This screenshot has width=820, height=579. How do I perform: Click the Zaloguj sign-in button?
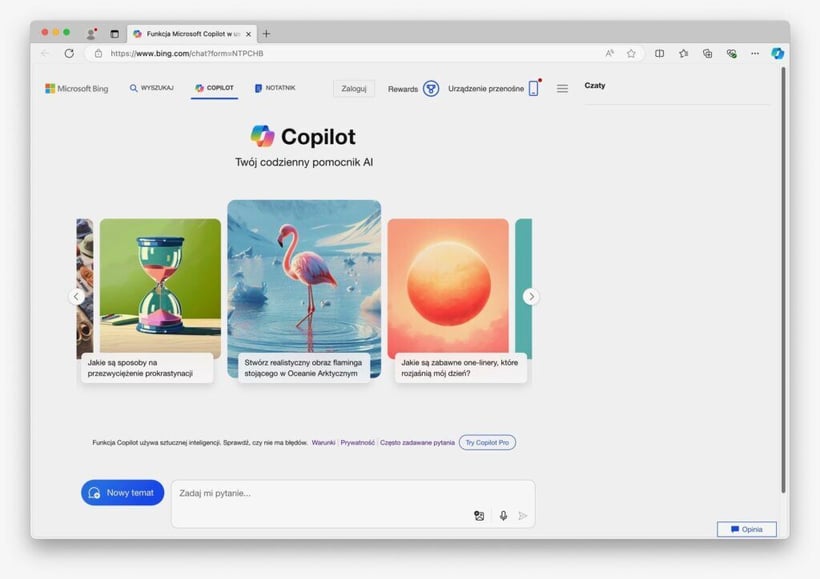click(x=354, y=88)
